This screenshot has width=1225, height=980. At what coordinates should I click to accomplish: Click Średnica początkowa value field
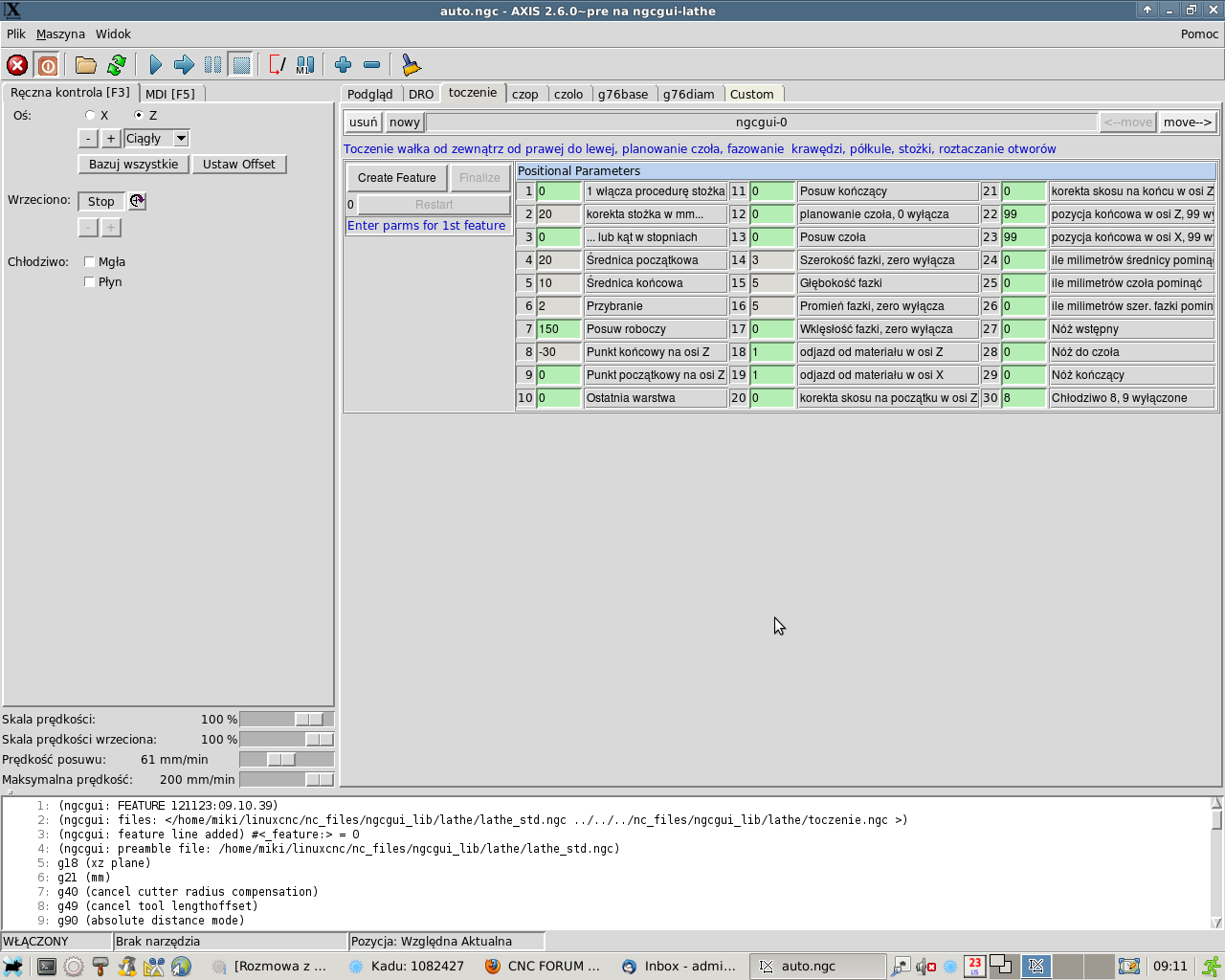click(x=559, y=260)
